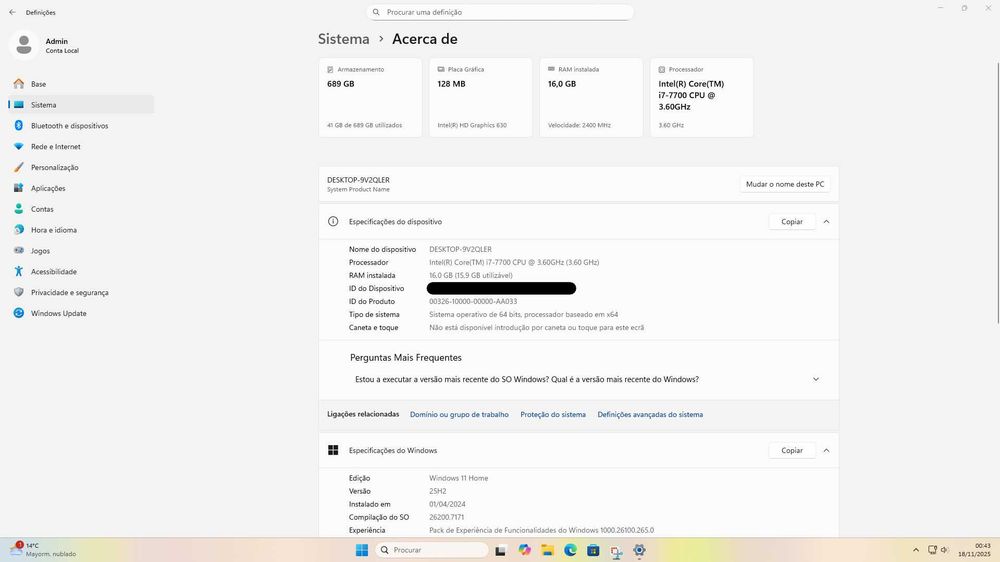Show hidden system tray icons
This screenshot has height=562, width=1000.
click(916, 550)
